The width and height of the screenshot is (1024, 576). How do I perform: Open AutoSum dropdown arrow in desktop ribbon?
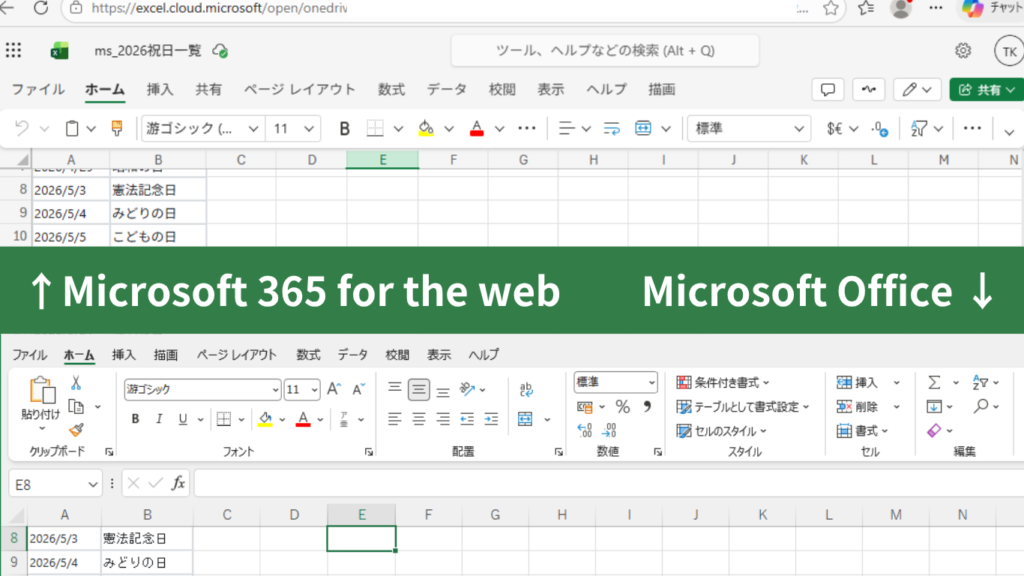click(x=956, y=383)
